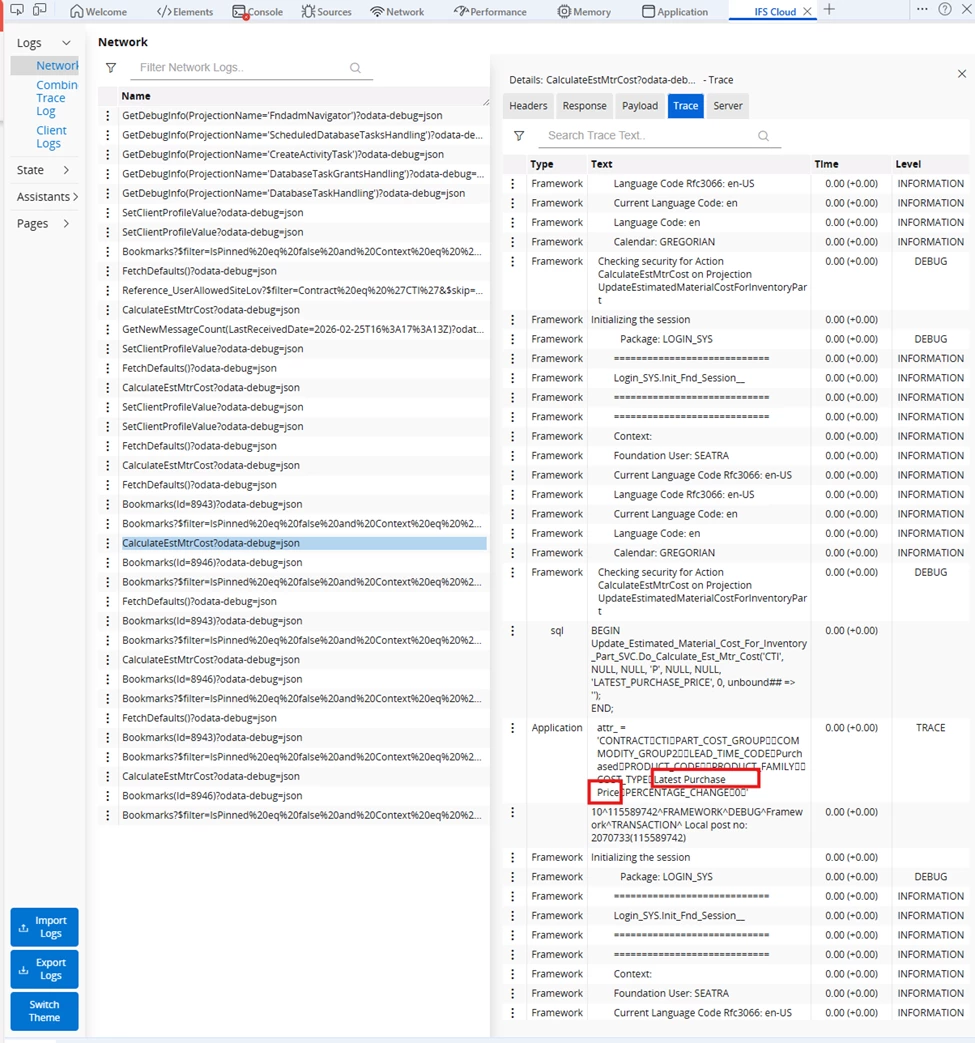Select the Trace details tab
Image resolution: width=975 pixels, height=1043 pixels.
[x=686, y=106]
